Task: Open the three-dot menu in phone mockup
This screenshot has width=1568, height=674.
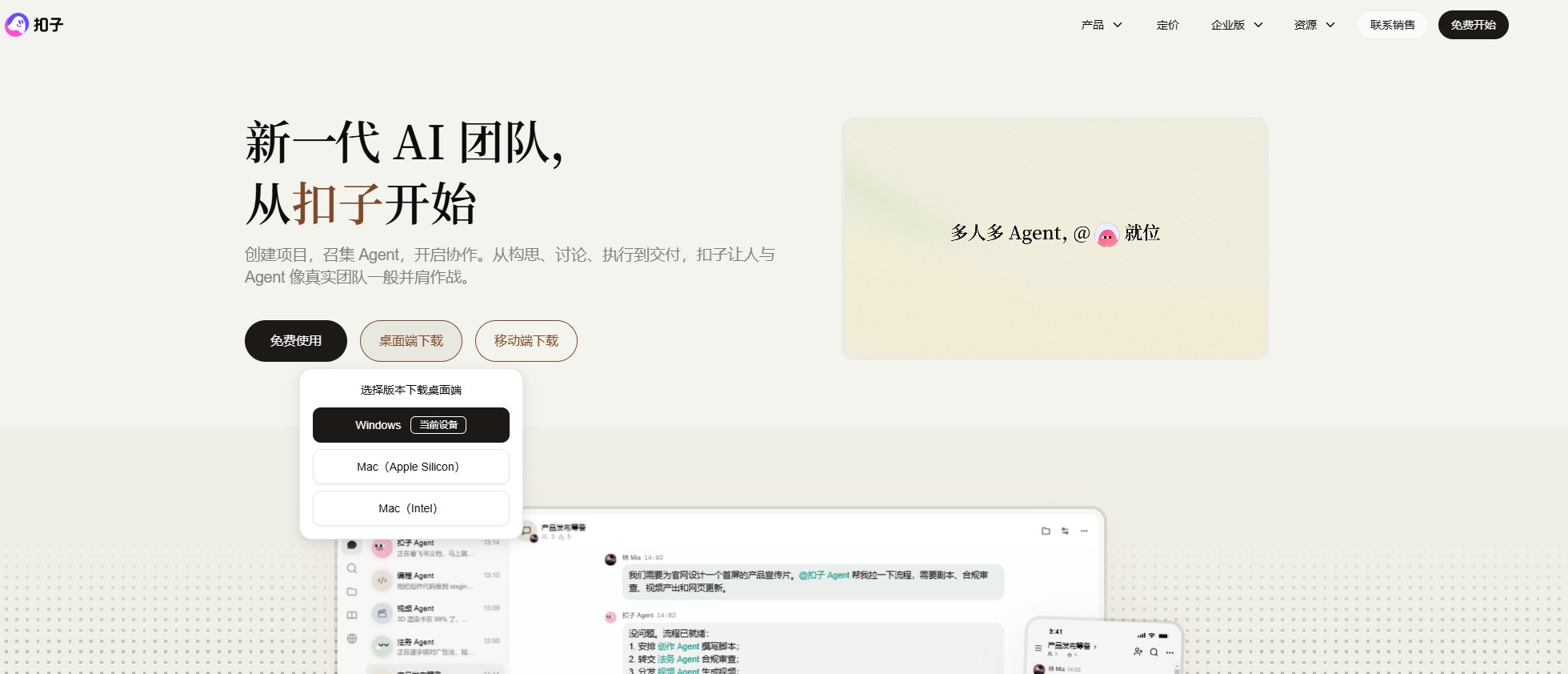Action: pyautogui.click(x=1170, y=652)
